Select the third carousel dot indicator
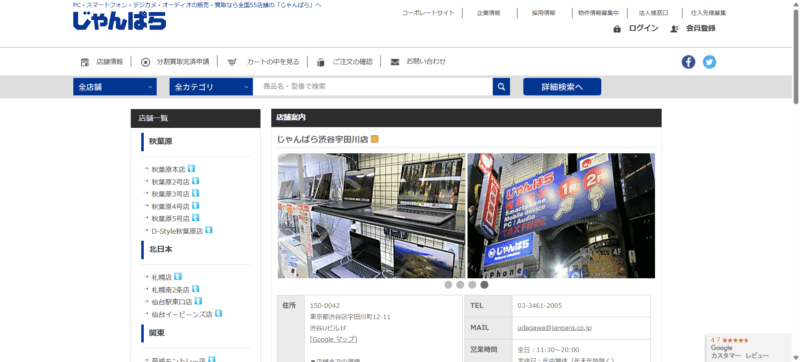This screenshot has width=800, height=362. click(x=472, y=285)
